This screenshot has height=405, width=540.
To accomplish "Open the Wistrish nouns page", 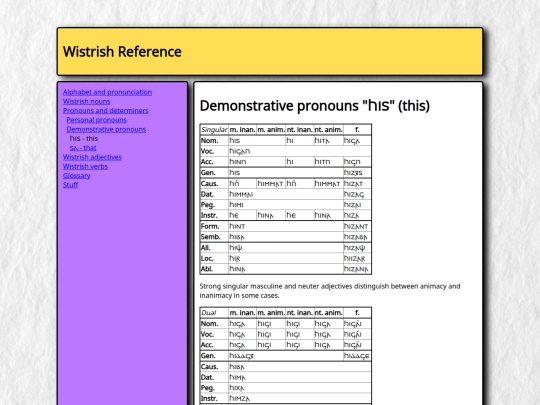I will 86,102.
